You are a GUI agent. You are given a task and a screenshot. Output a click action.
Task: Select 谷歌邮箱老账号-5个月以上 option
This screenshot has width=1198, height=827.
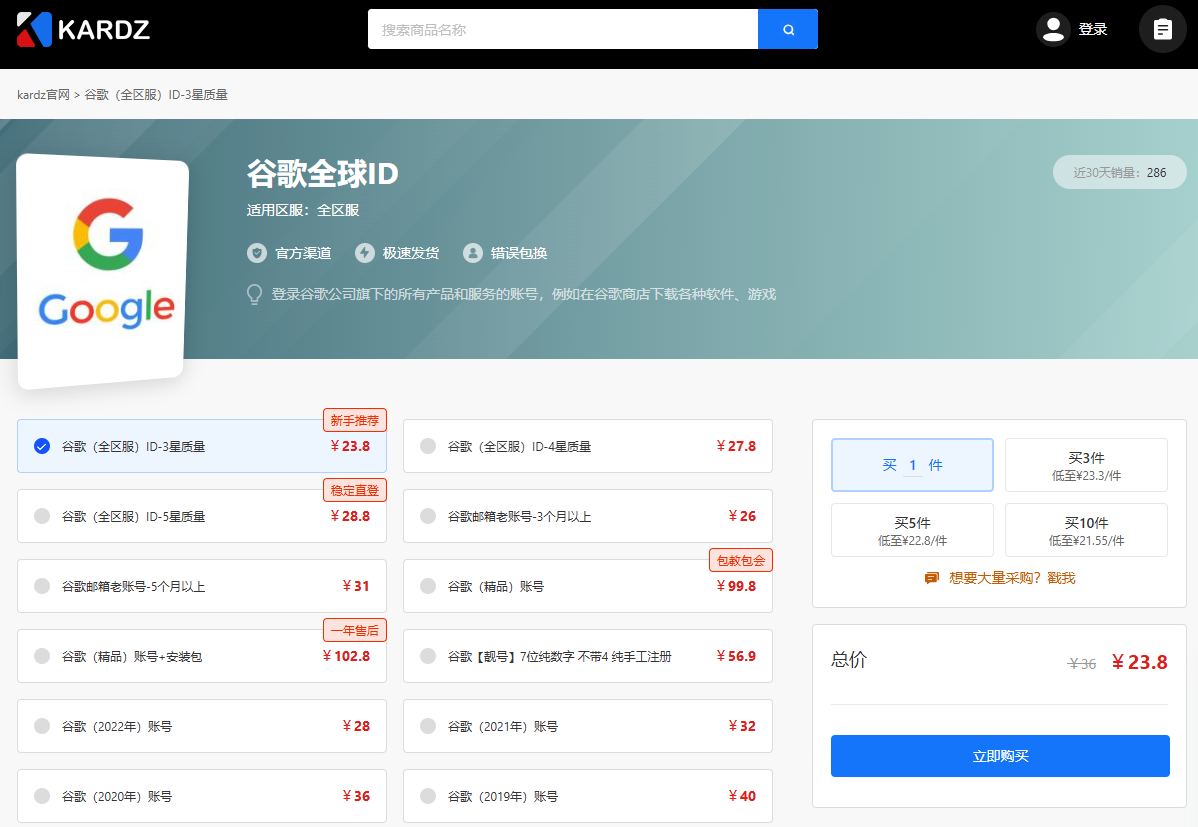(x=202, y=586)
